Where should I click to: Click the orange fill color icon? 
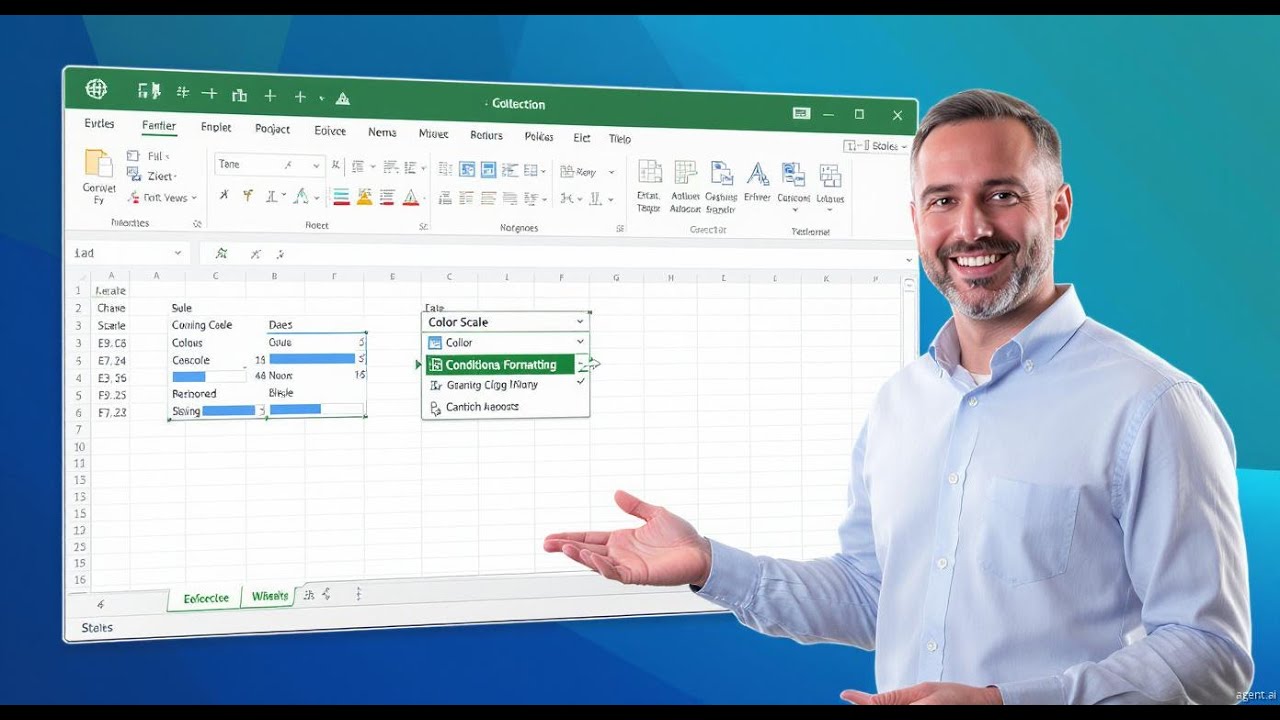pyautogui.click(x=364, y=197)
